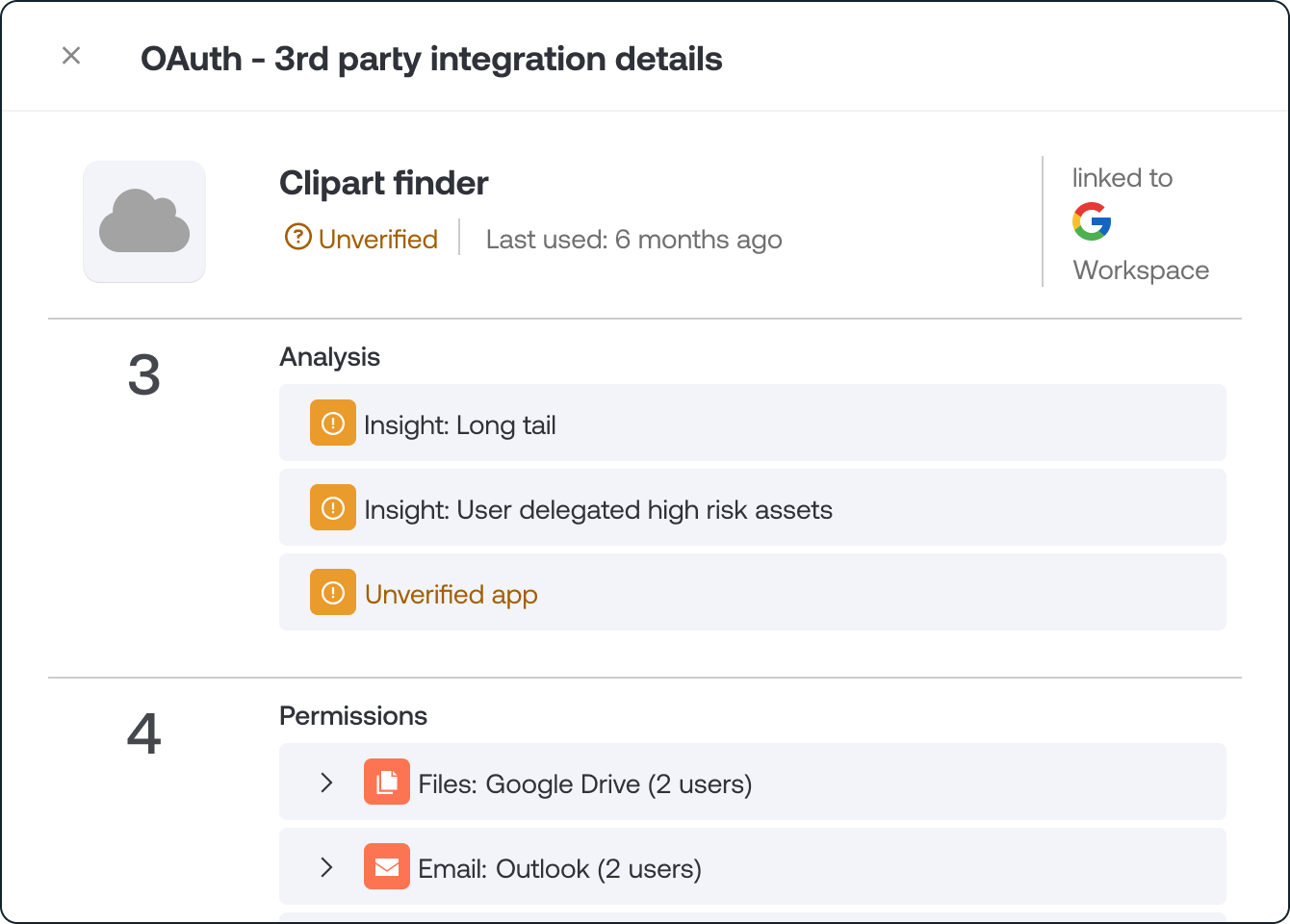Click the Unverified status label
This screenshot has height=924, width=1290.
(378, 239)
